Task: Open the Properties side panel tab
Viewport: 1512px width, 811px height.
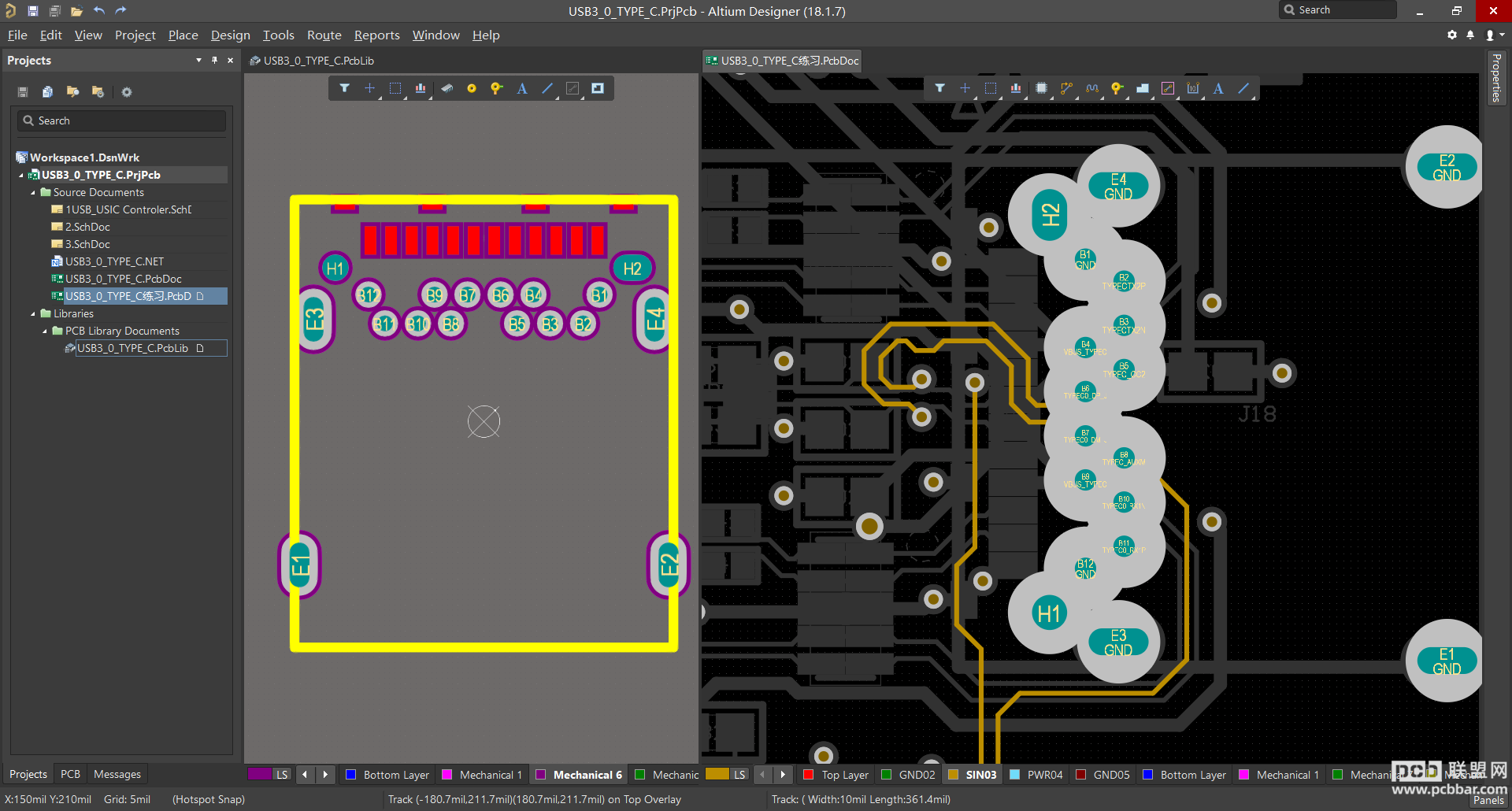Action: pyautogui.click(x=1496, y=77)
